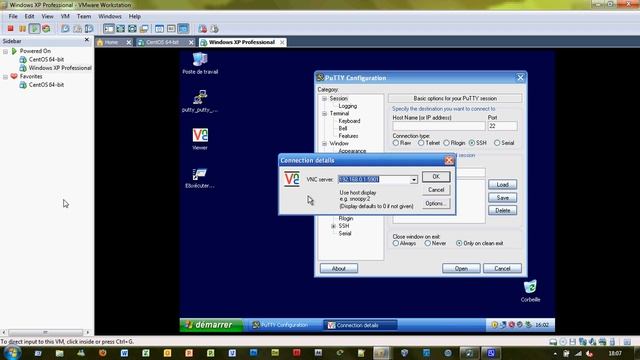640x360 pixels.
Task: Collapse the Powered On sidebar group
Action: click(x=5, y=51)
